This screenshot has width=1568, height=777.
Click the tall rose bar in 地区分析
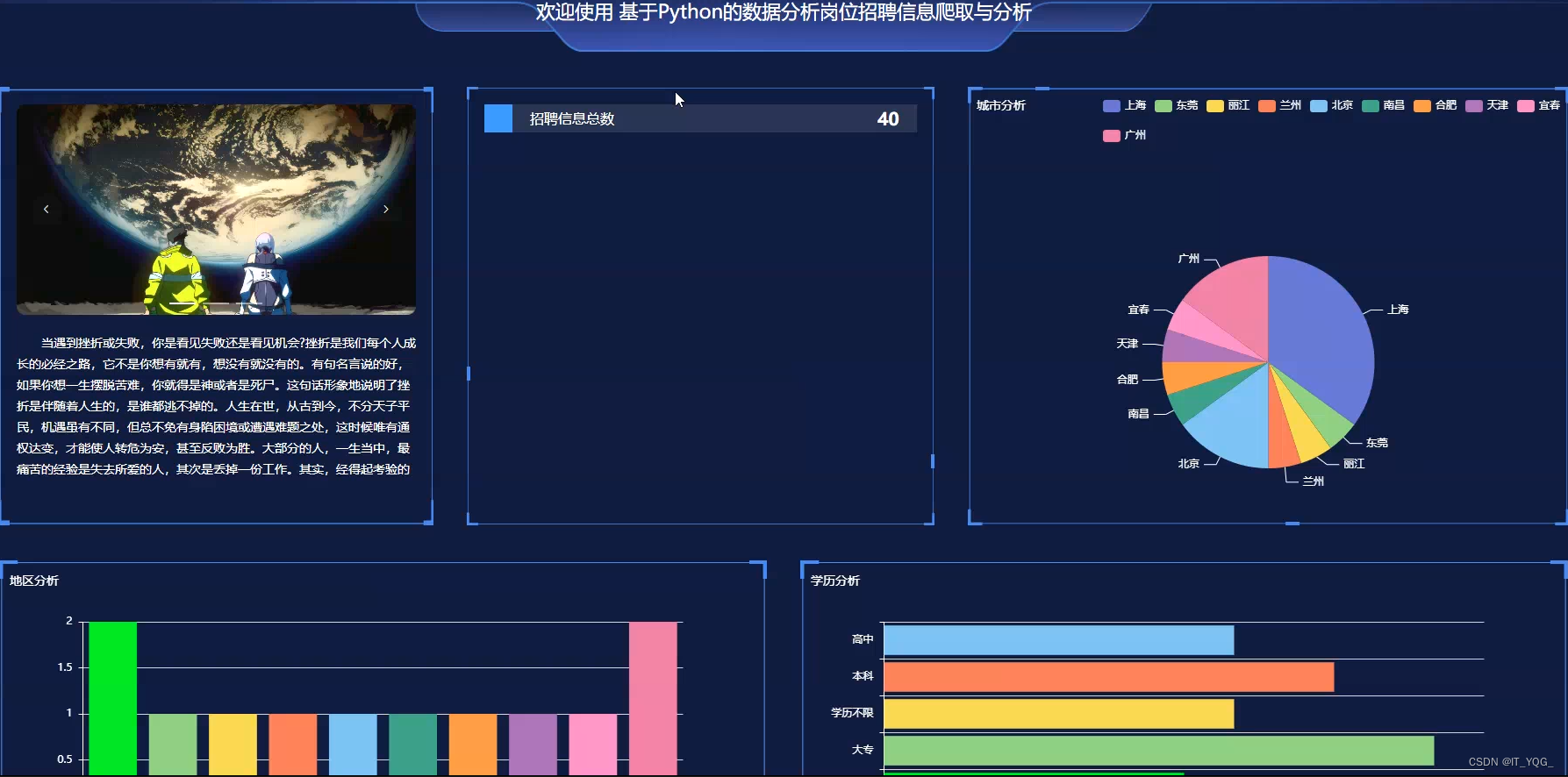[x=653, y=698]
